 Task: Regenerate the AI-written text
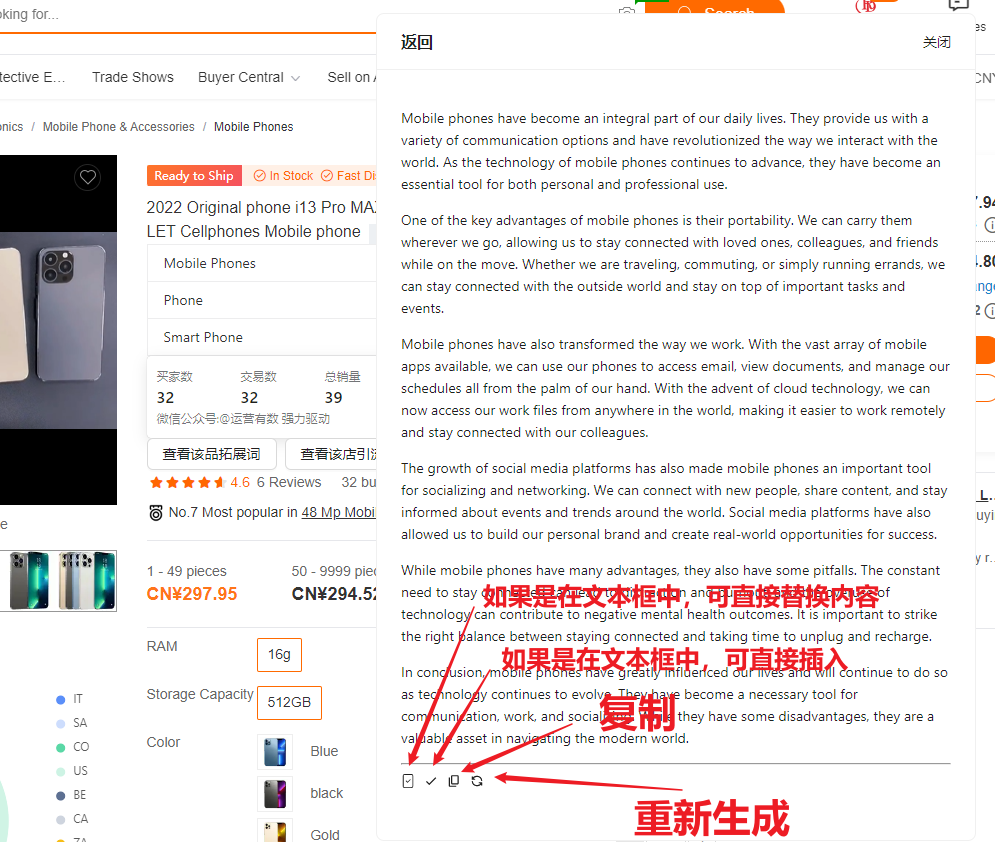point(477,780)
